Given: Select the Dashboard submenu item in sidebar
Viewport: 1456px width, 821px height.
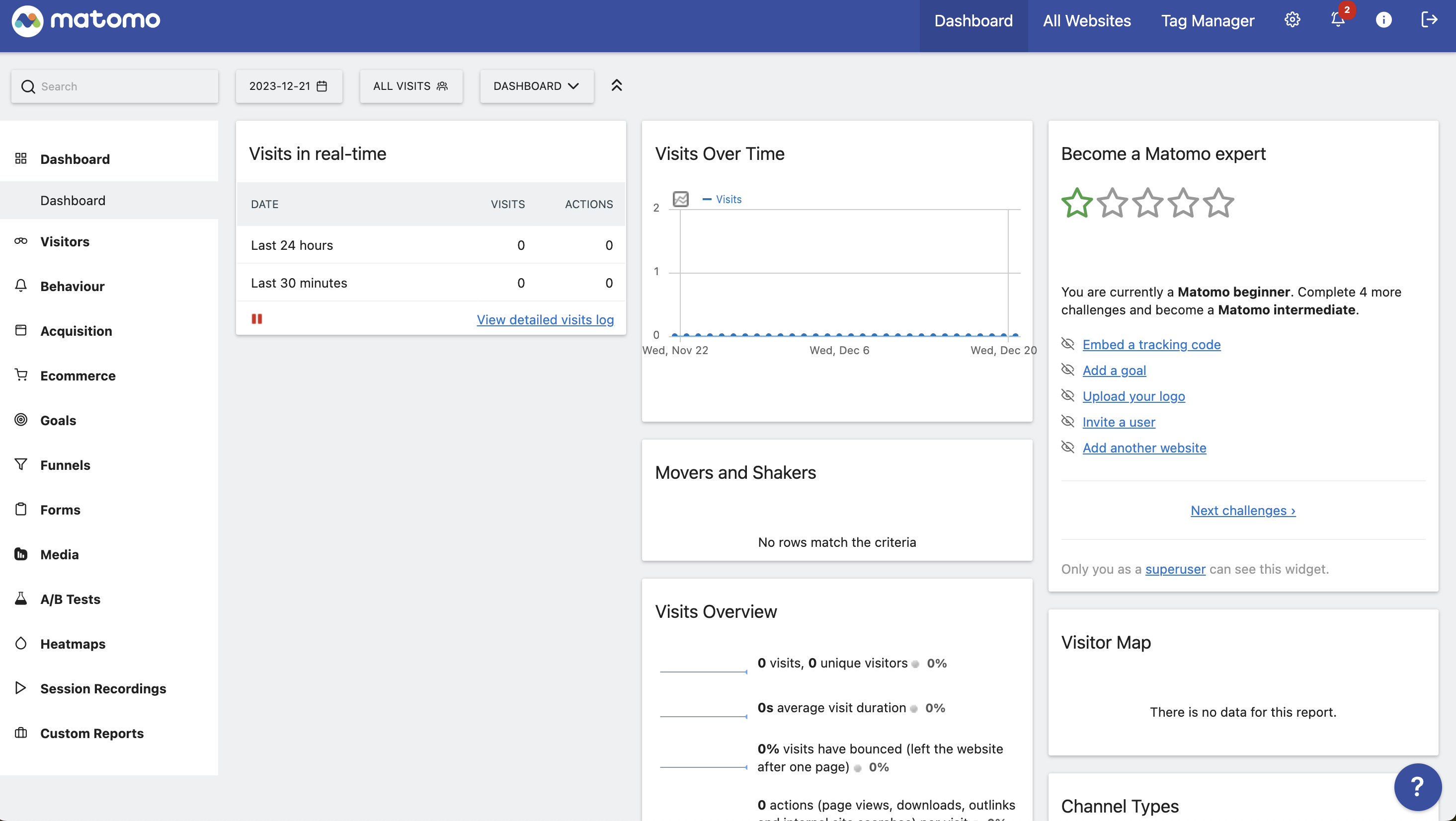Looking at the screenshot, I should (x=109, y=200).
